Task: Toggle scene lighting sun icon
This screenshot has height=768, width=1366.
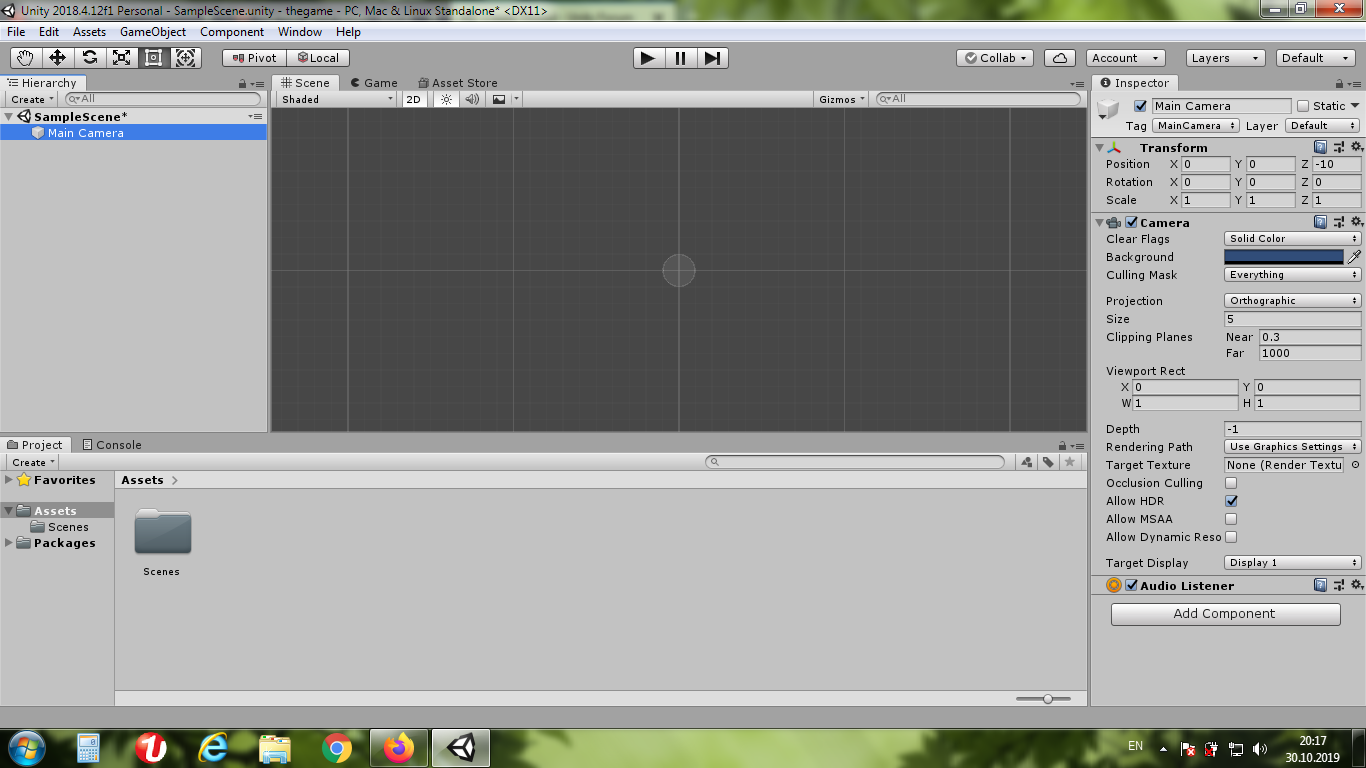Action: [x=447, y=99]
